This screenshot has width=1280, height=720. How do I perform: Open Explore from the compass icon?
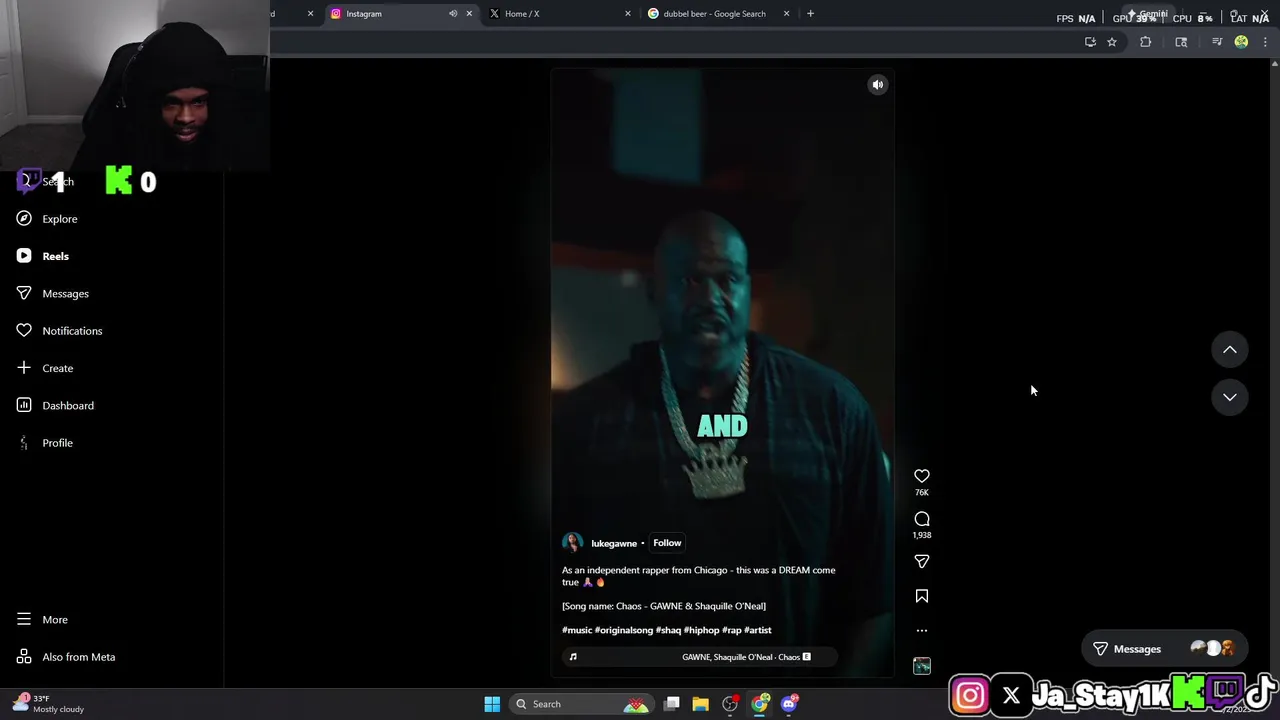tap(24, 219)
